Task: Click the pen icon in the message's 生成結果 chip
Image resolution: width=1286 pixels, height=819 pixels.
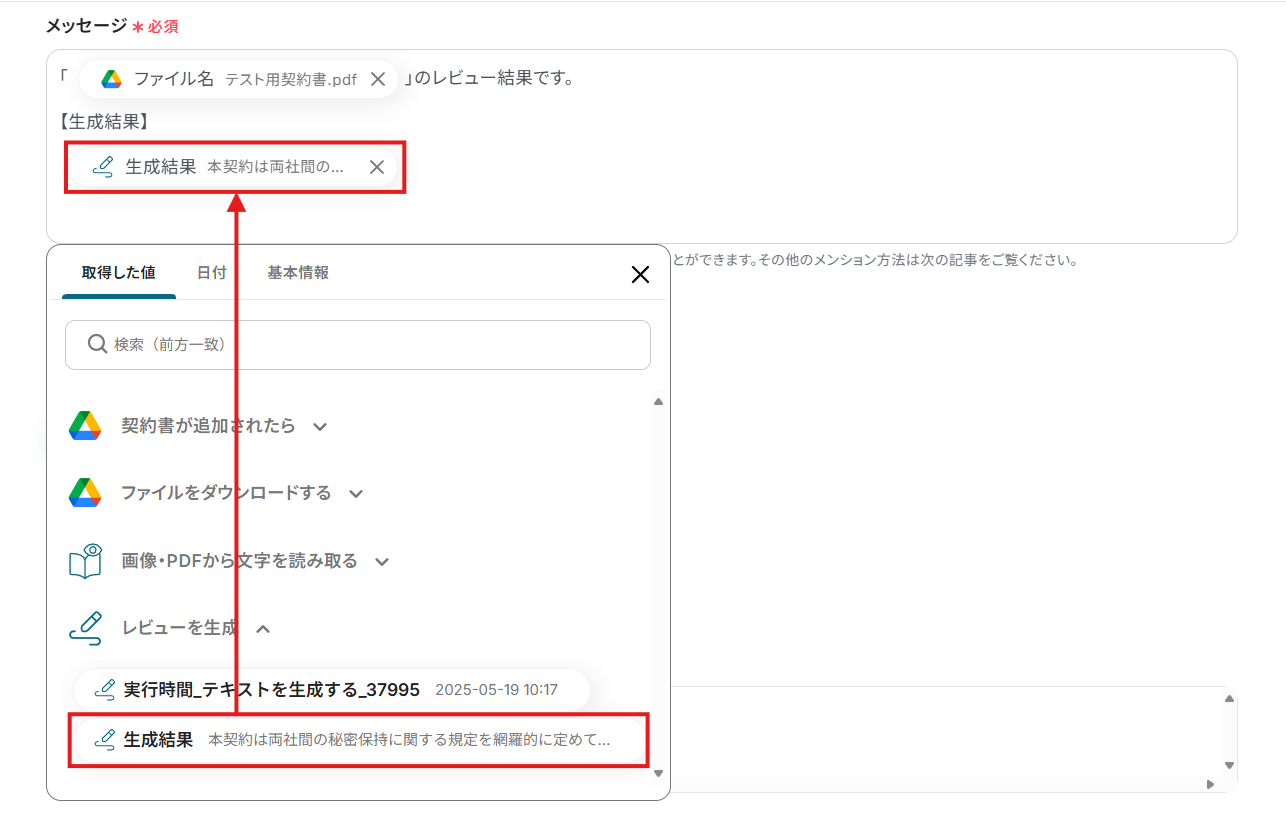Action: click(102, 167)
